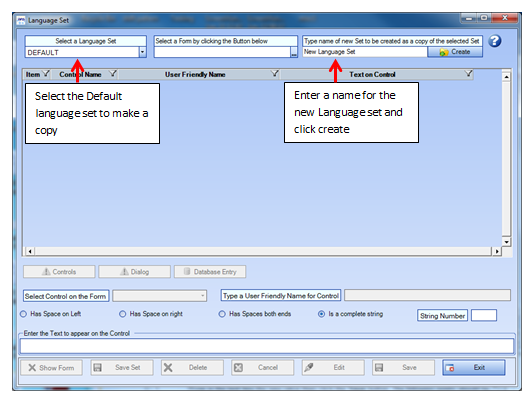This screenshot has width=530, height=398.
Task: Select the Has Space on right radio
Action: (x=122, y=314)
